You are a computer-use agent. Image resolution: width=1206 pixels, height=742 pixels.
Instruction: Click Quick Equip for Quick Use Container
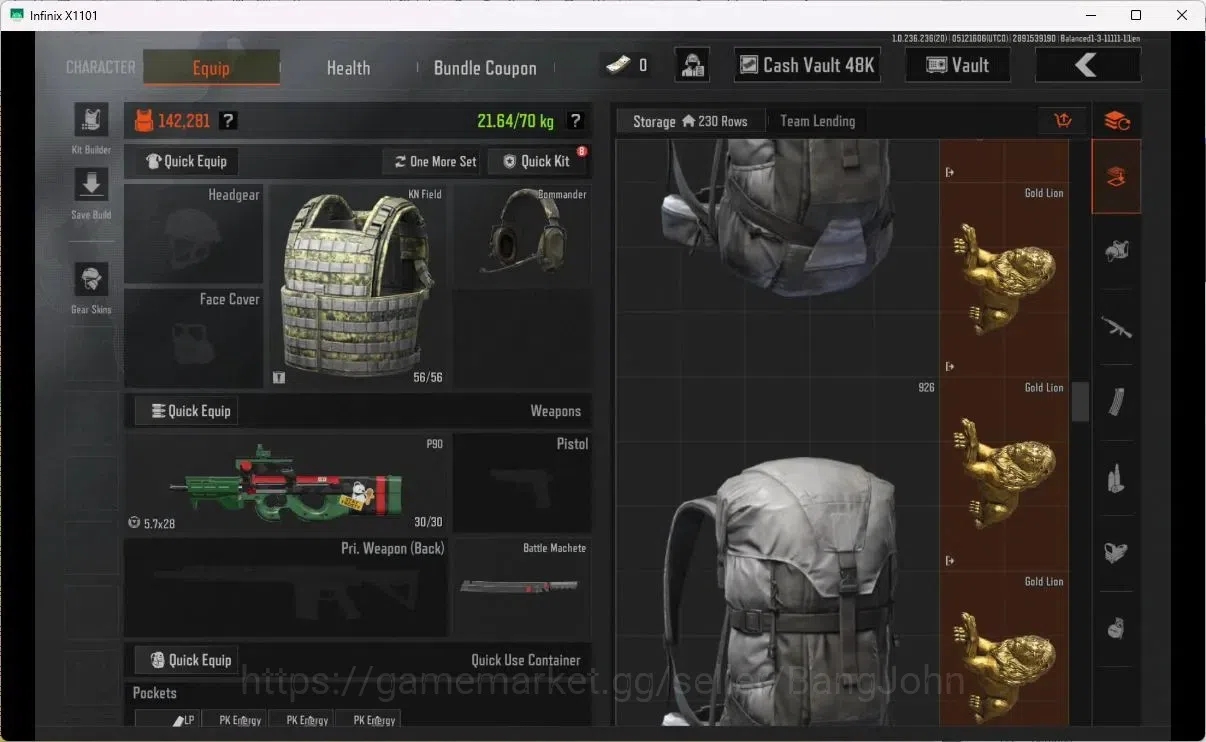[187, 660]
